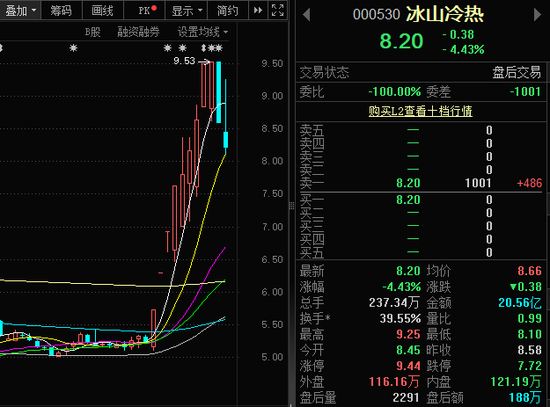Click the 涨跌 value ▼0.38
Screen dimensions: 550x407
click(526, 287)
